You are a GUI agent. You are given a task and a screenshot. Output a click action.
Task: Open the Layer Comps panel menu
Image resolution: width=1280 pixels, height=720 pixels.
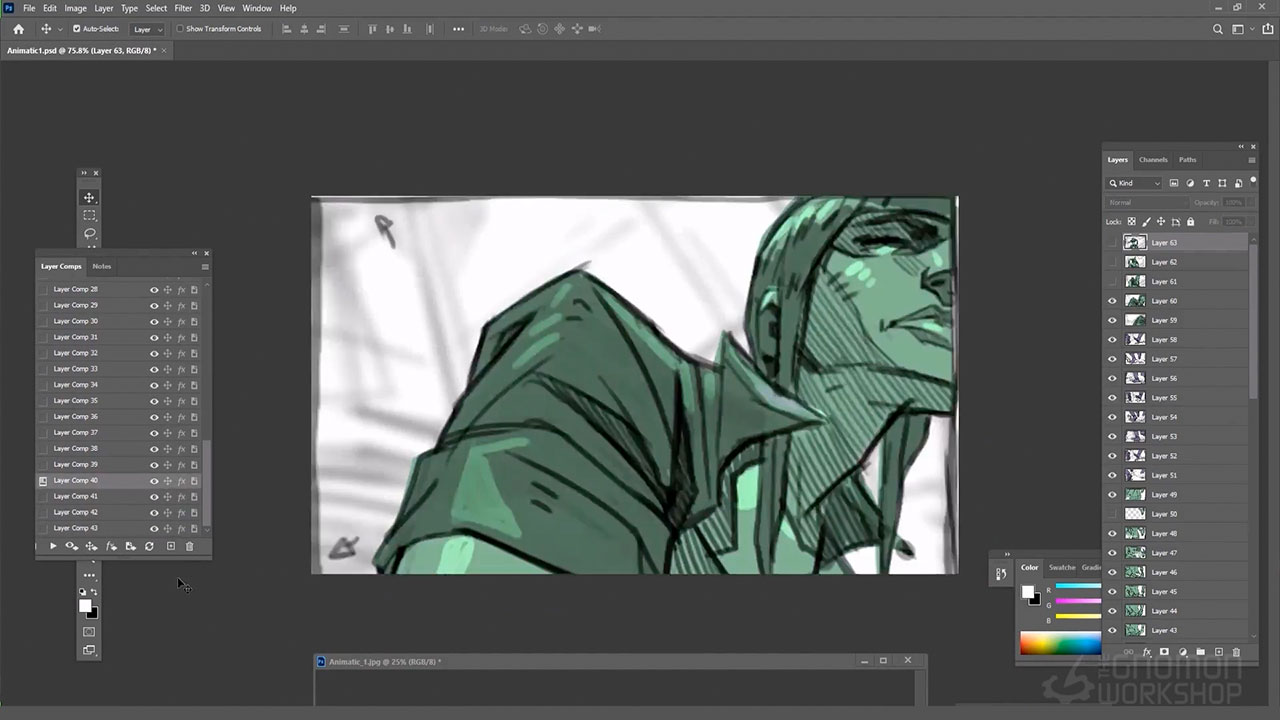(x=205, y=267)
